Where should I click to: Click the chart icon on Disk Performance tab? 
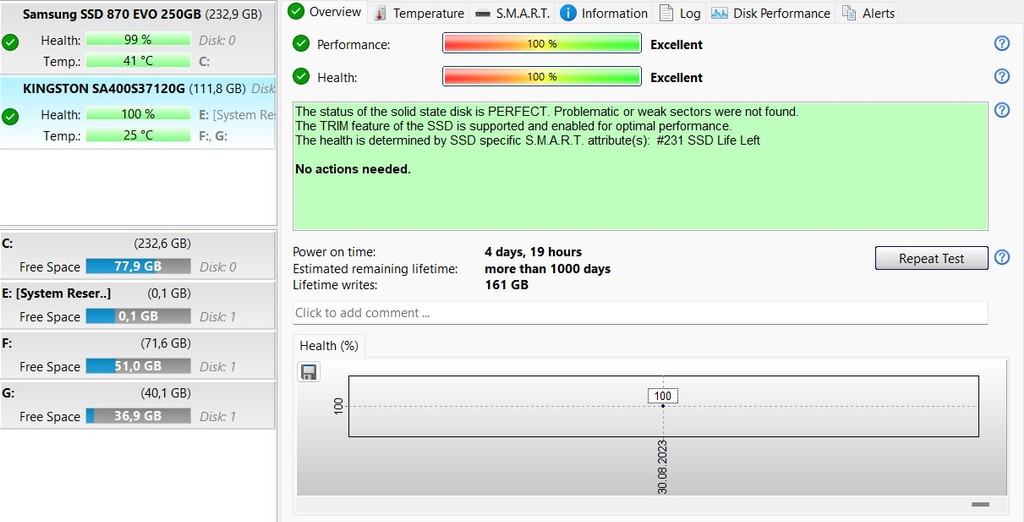point(719,12)
